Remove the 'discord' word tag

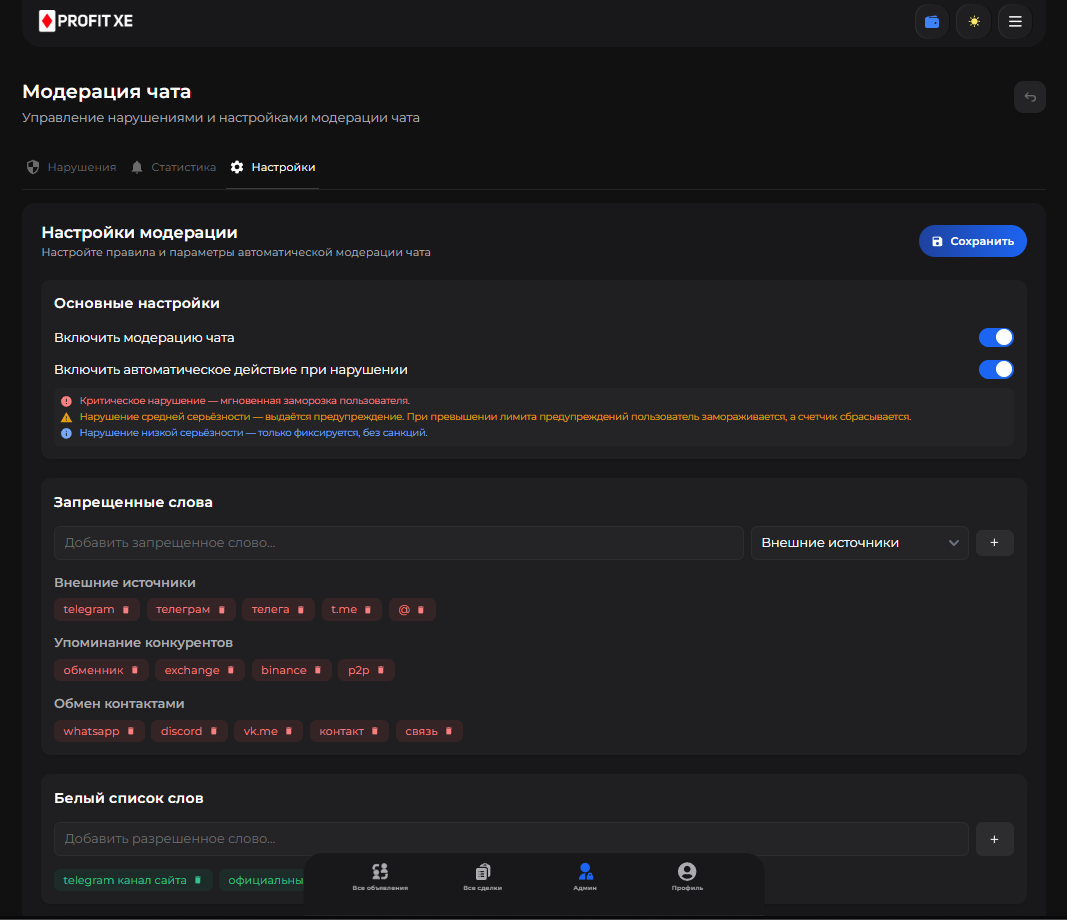click(x=214, y=731)
